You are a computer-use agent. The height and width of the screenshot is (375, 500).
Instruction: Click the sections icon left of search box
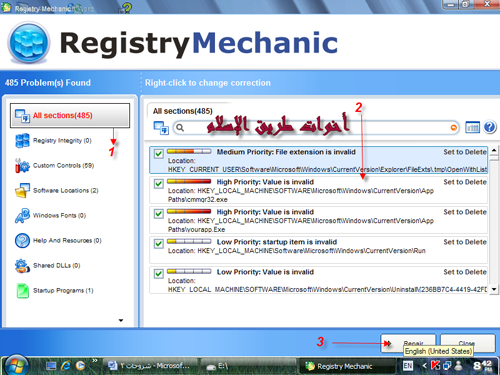[161, 128]
